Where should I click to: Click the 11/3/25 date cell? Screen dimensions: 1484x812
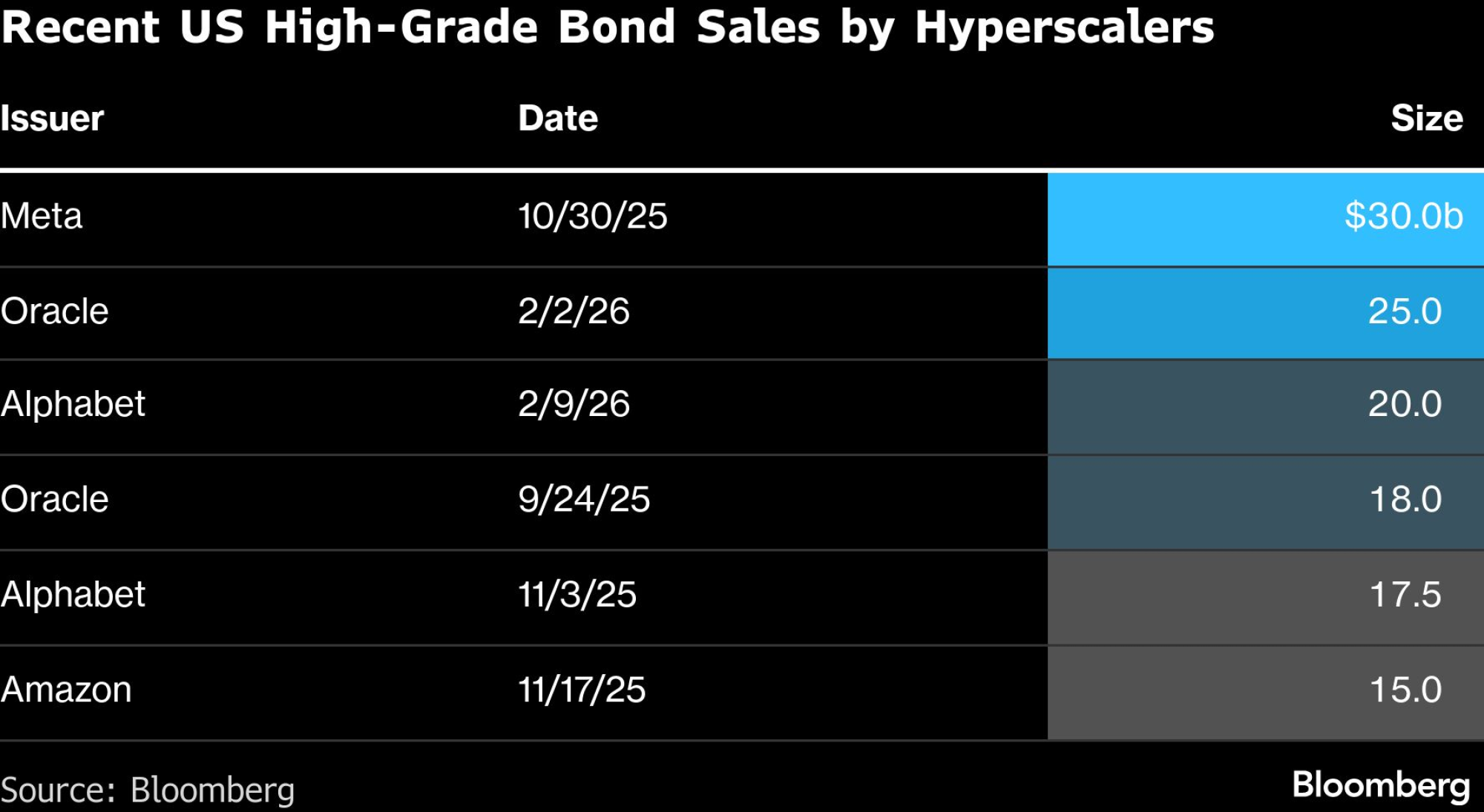[x=577, y=595]
